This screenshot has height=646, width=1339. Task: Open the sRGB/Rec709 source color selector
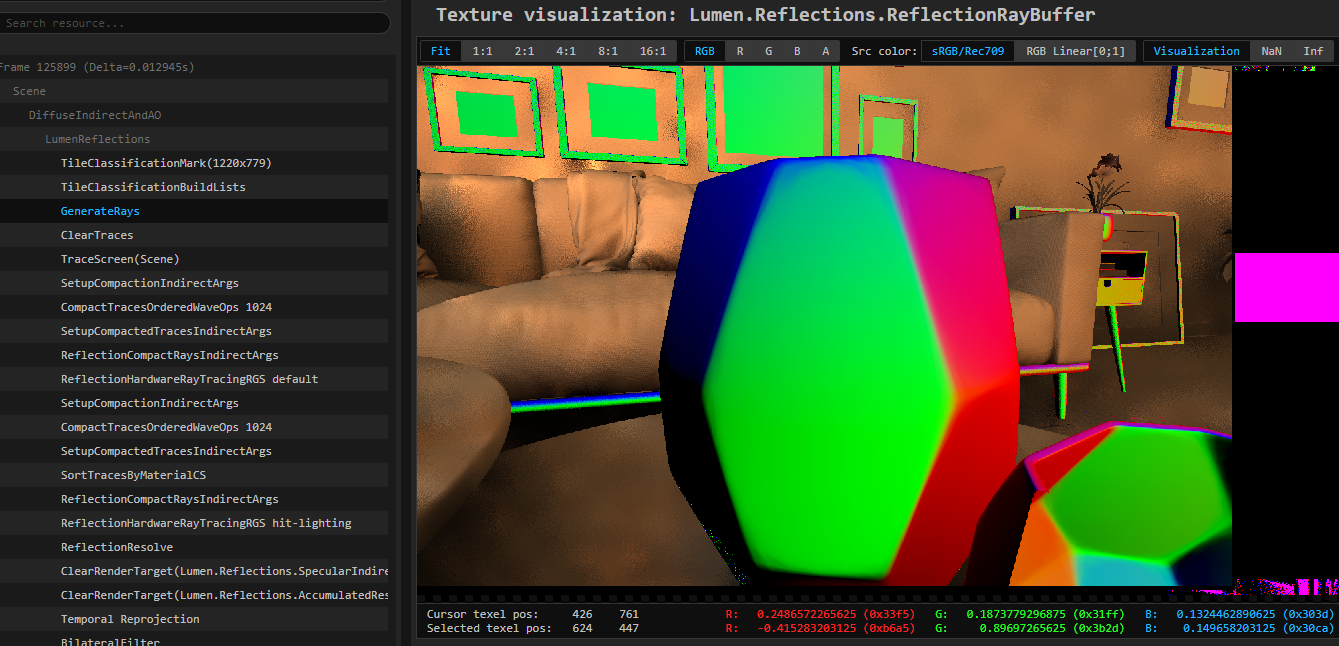pos(966,50)
